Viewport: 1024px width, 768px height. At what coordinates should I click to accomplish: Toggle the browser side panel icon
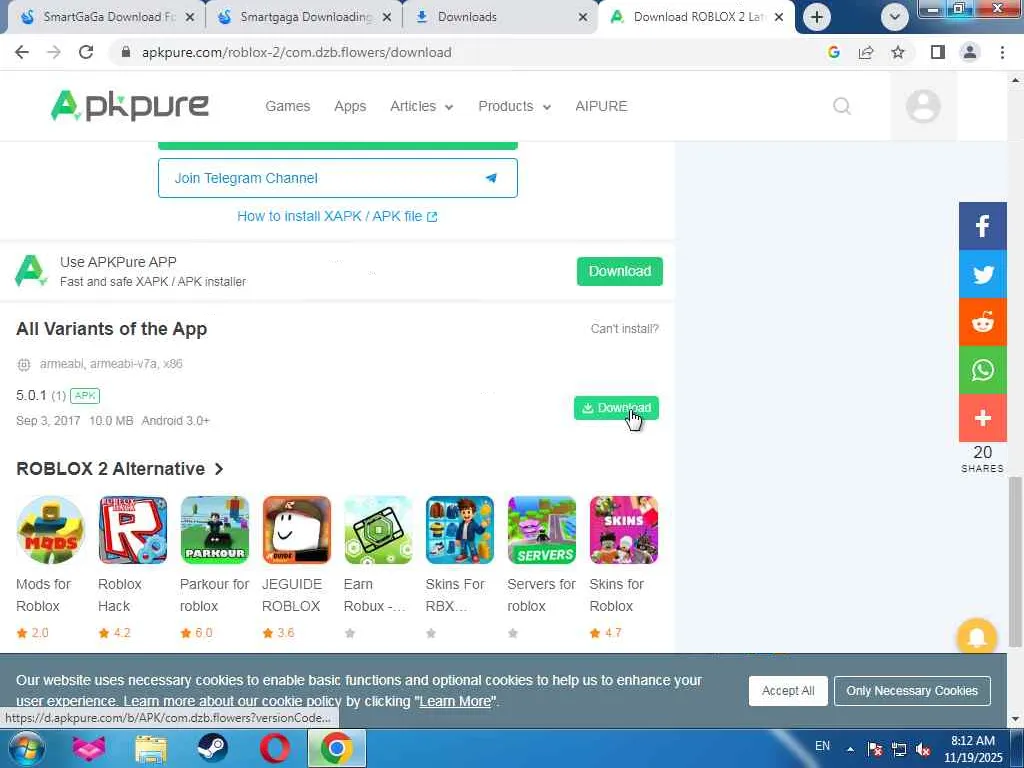coord(938,52)
